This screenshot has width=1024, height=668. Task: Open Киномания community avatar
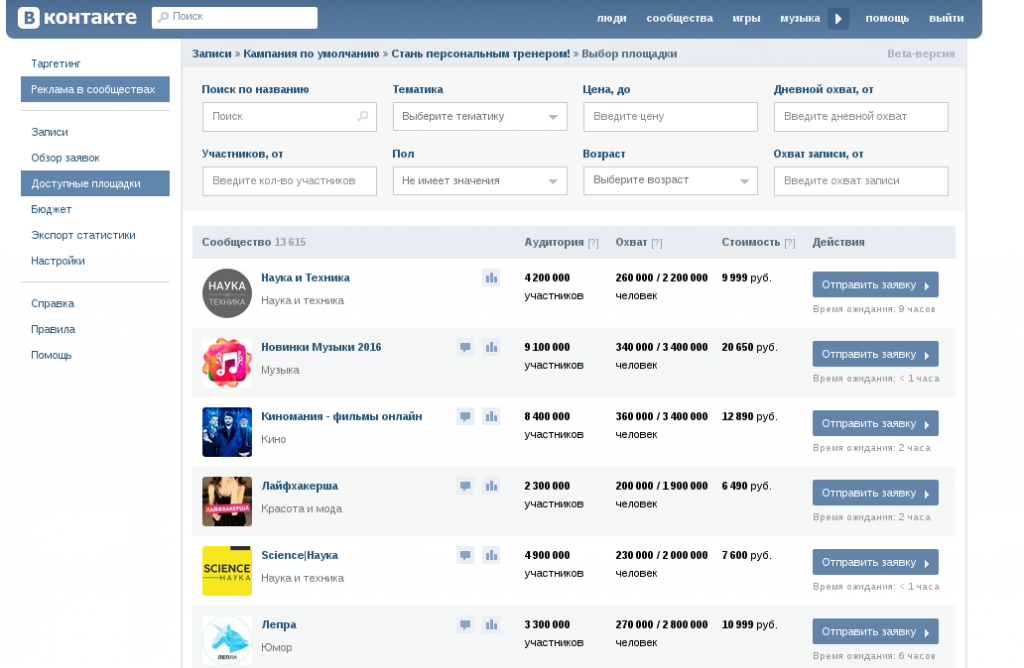pyautogui.click(x=227, y=432)
